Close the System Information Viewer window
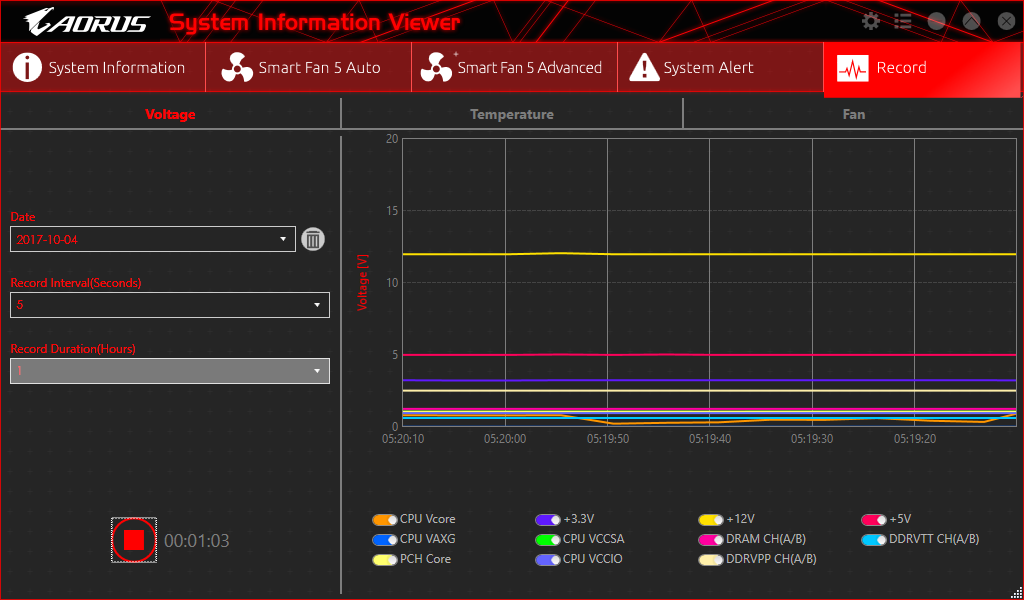Image resolution: width=1024 pixels, height=600 pixels. 1006,21
